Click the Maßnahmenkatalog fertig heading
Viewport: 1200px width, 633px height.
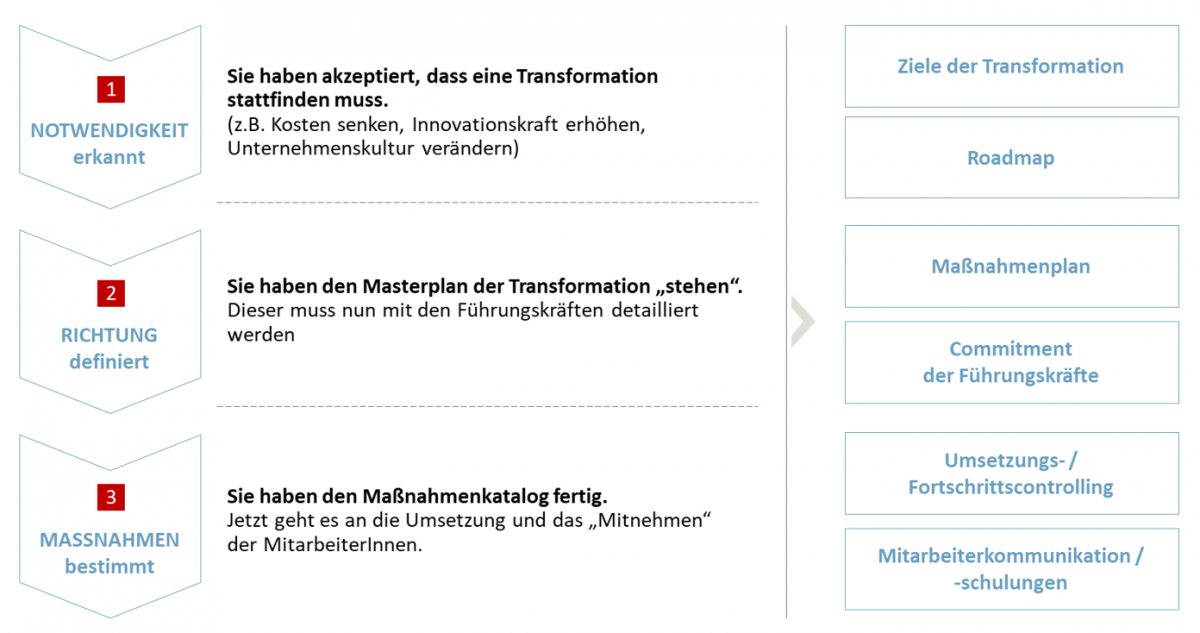tap(417, 496)
